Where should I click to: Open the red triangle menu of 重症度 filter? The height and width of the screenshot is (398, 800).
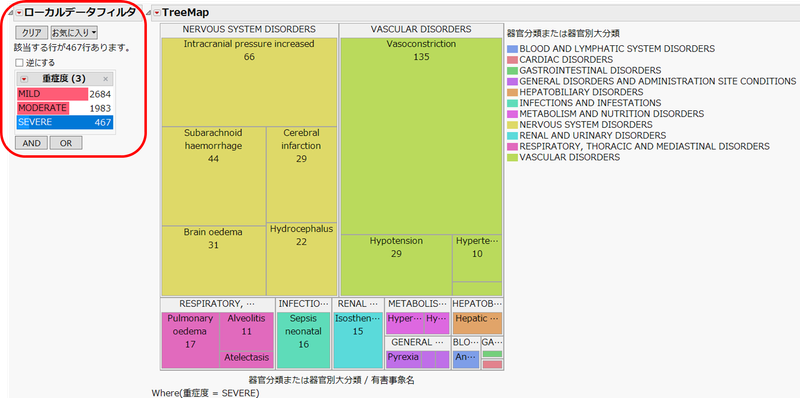[23, 79]
